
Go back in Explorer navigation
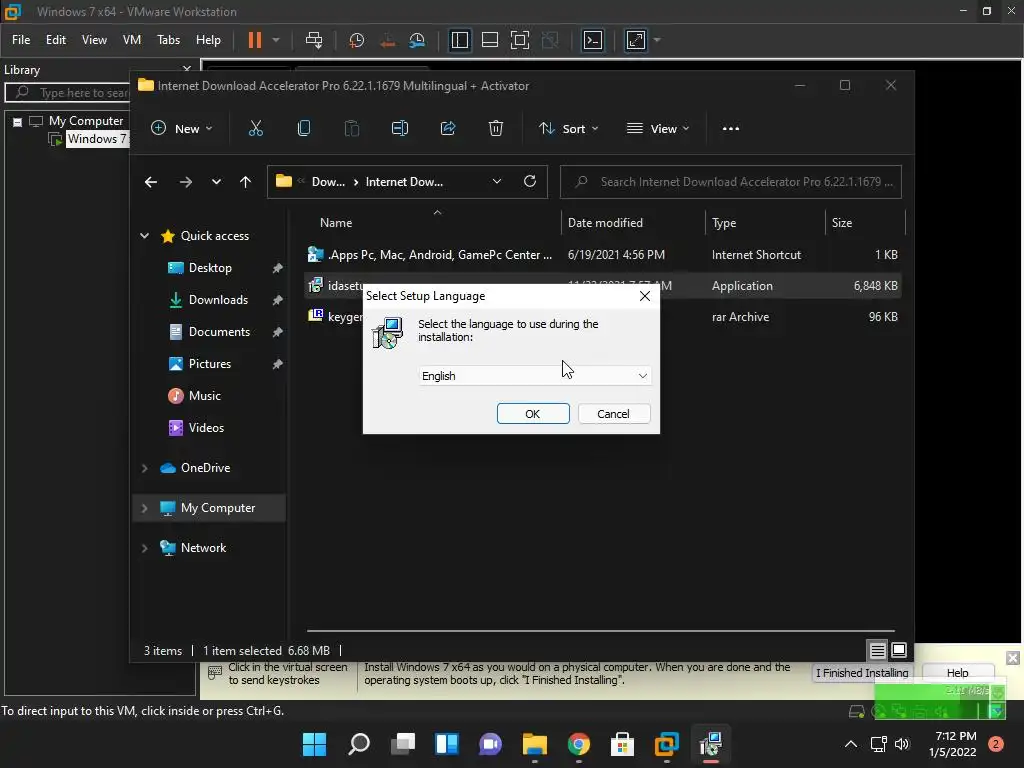pos(151,182)
